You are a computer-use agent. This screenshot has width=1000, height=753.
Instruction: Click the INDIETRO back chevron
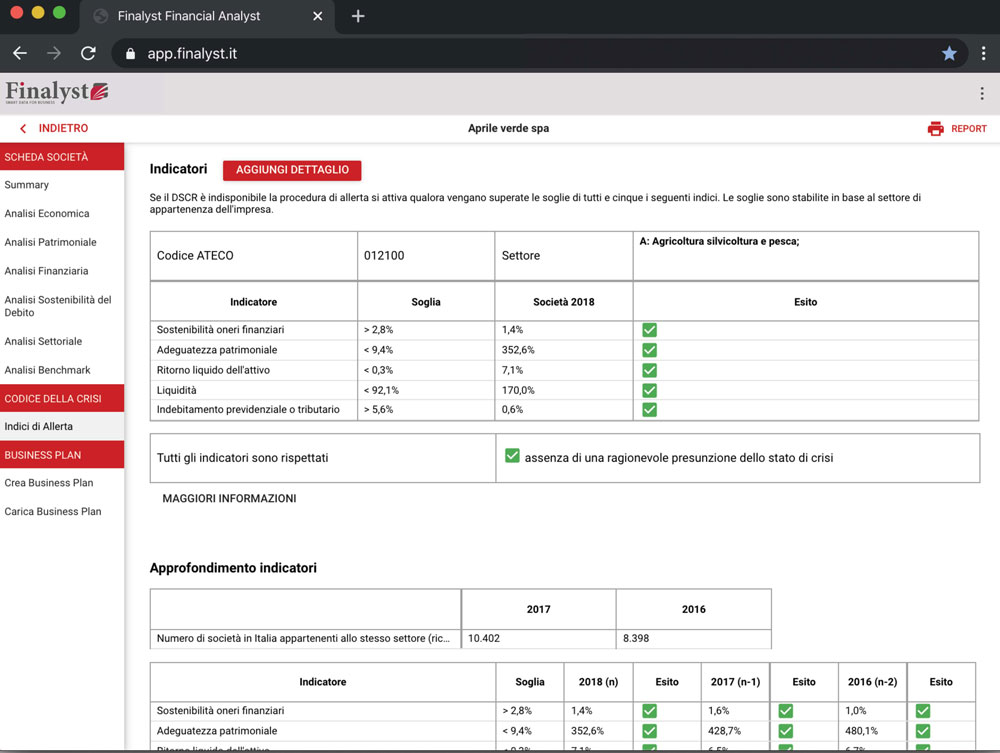point(23,129)
